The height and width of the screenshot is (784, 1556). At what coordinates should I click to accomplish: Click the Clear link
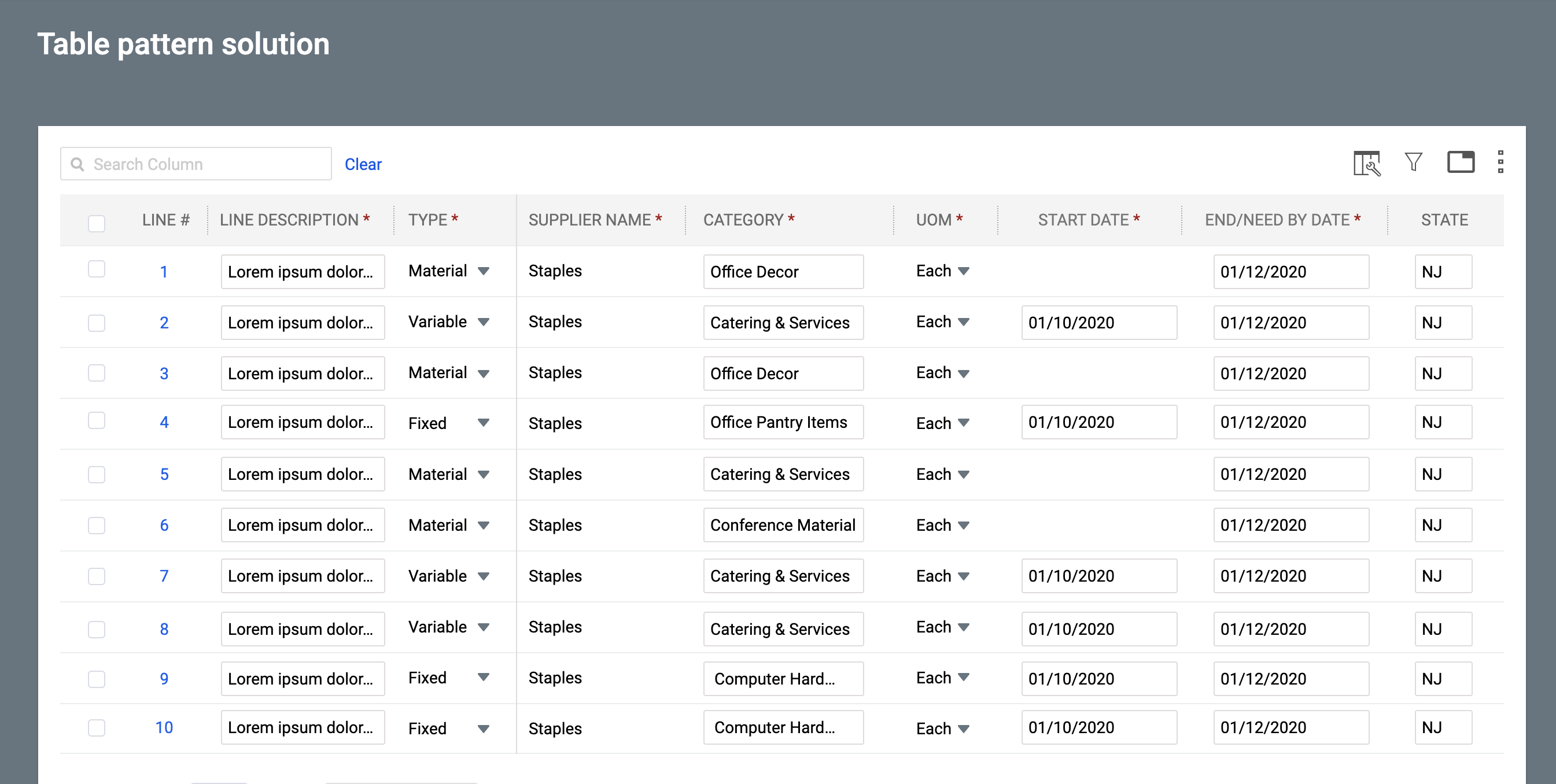tap(363, 164)
